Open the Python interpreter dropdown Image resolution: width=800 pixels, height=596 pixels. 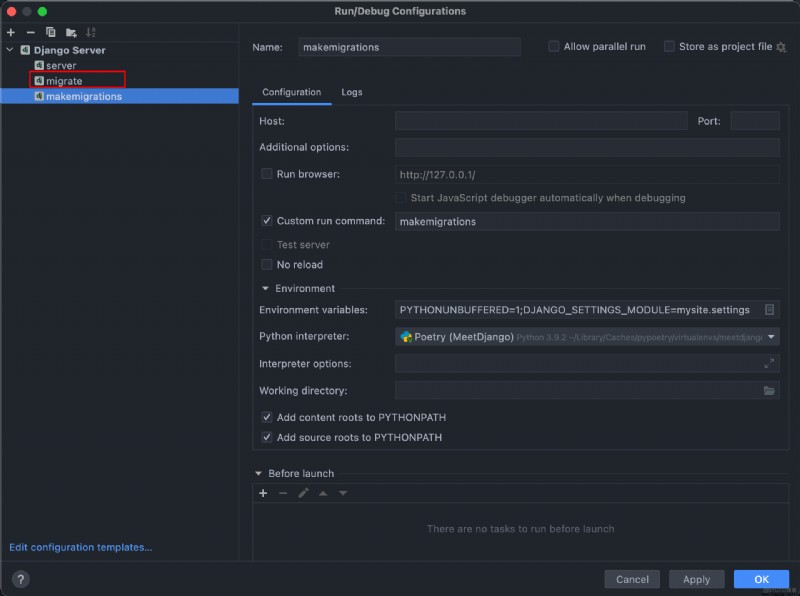coord(771,337)
